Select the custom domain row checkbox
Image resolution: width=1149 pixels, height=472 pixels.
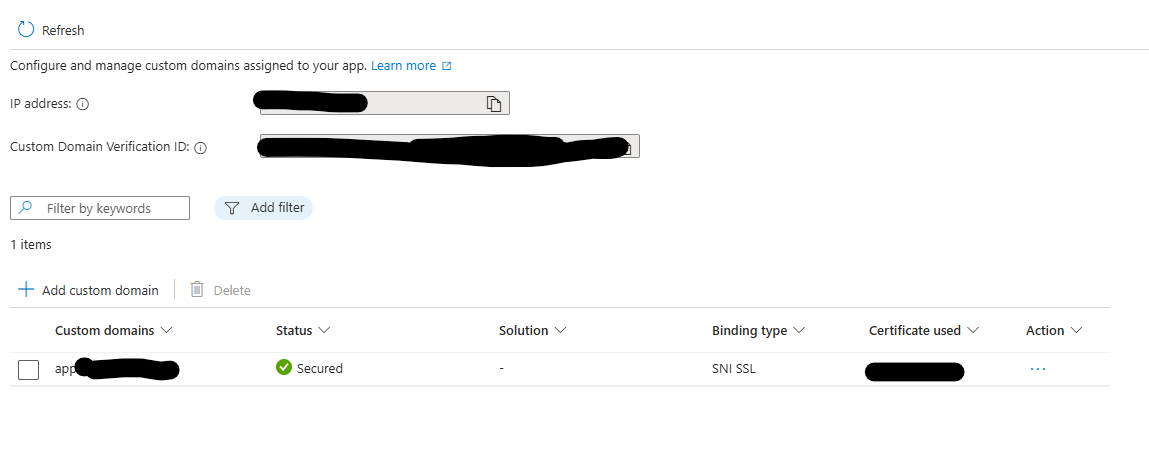tap(29, 369)
